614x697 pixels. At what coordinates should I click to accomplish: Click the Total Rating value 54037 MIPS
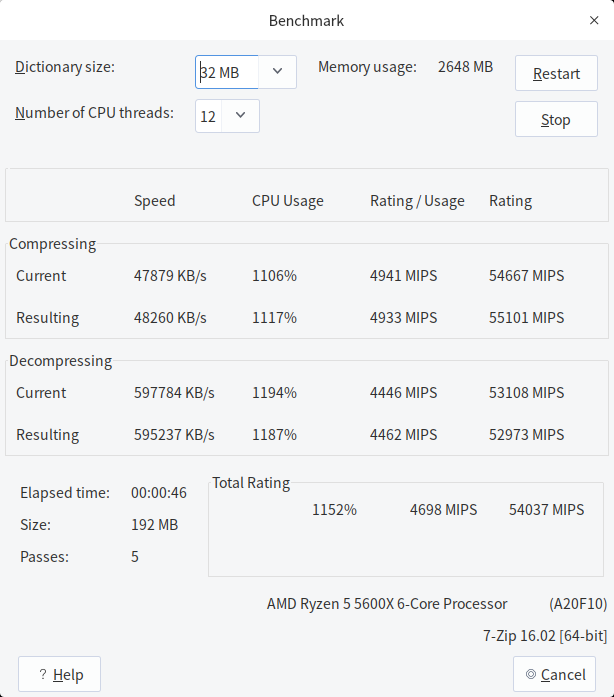pos(546,510)
